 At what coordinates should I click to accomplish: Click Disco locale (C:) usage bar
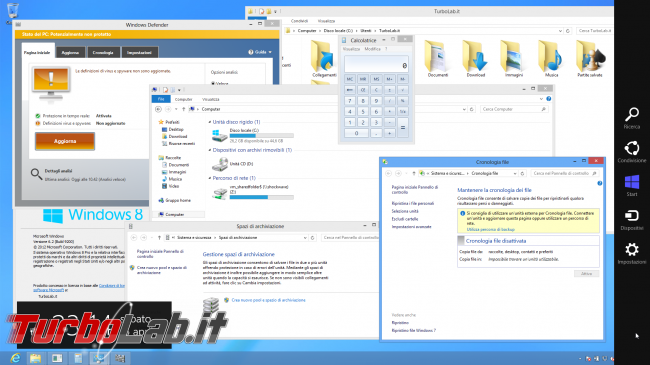click(x=262, y=136)
